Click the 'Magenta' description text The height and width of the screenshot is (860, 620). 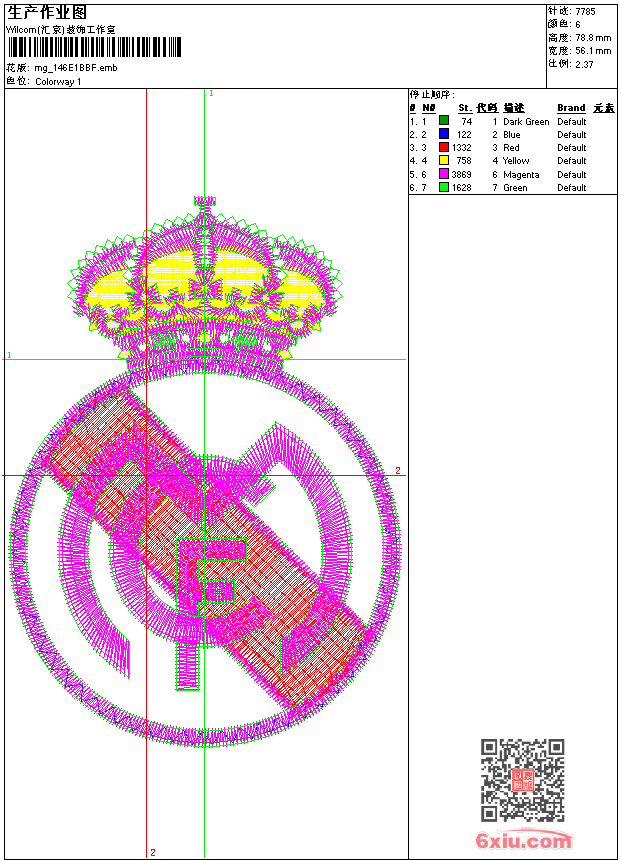pyautogui.click(x=521, y=174)
